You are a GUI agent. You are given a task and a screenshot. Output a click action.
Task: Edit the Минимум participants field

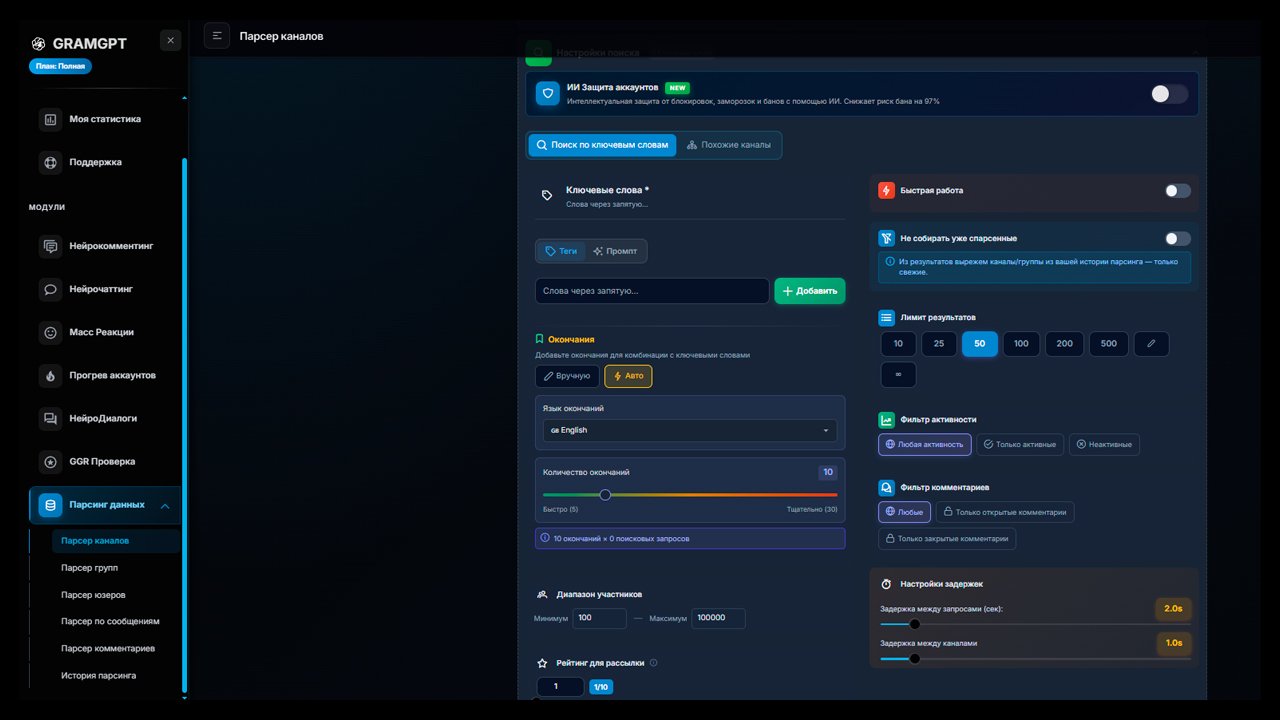click(x=599, y=618)
